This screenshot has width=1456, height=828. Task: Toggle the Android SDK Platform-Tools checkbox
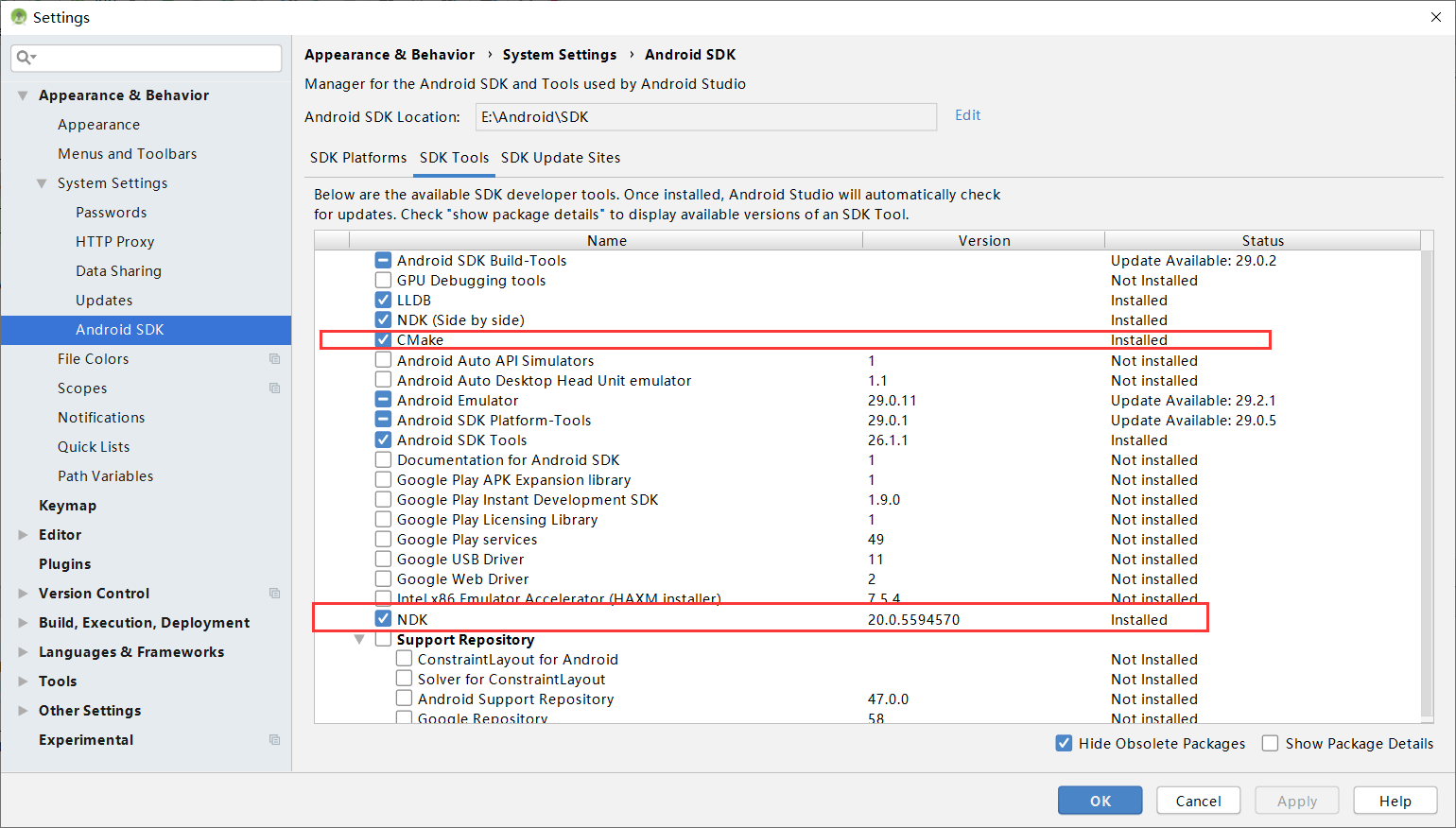tap(383, 420)
